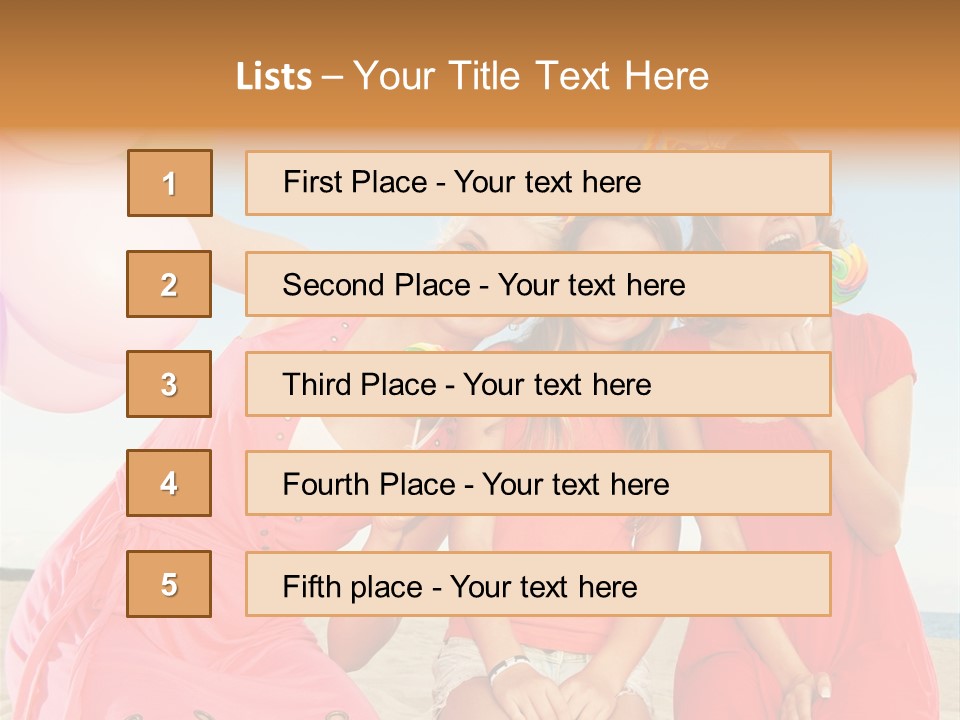Click the Fifth place text box
Screen dimensions: 960x720
pyautogui.click(x=538, y=585)
